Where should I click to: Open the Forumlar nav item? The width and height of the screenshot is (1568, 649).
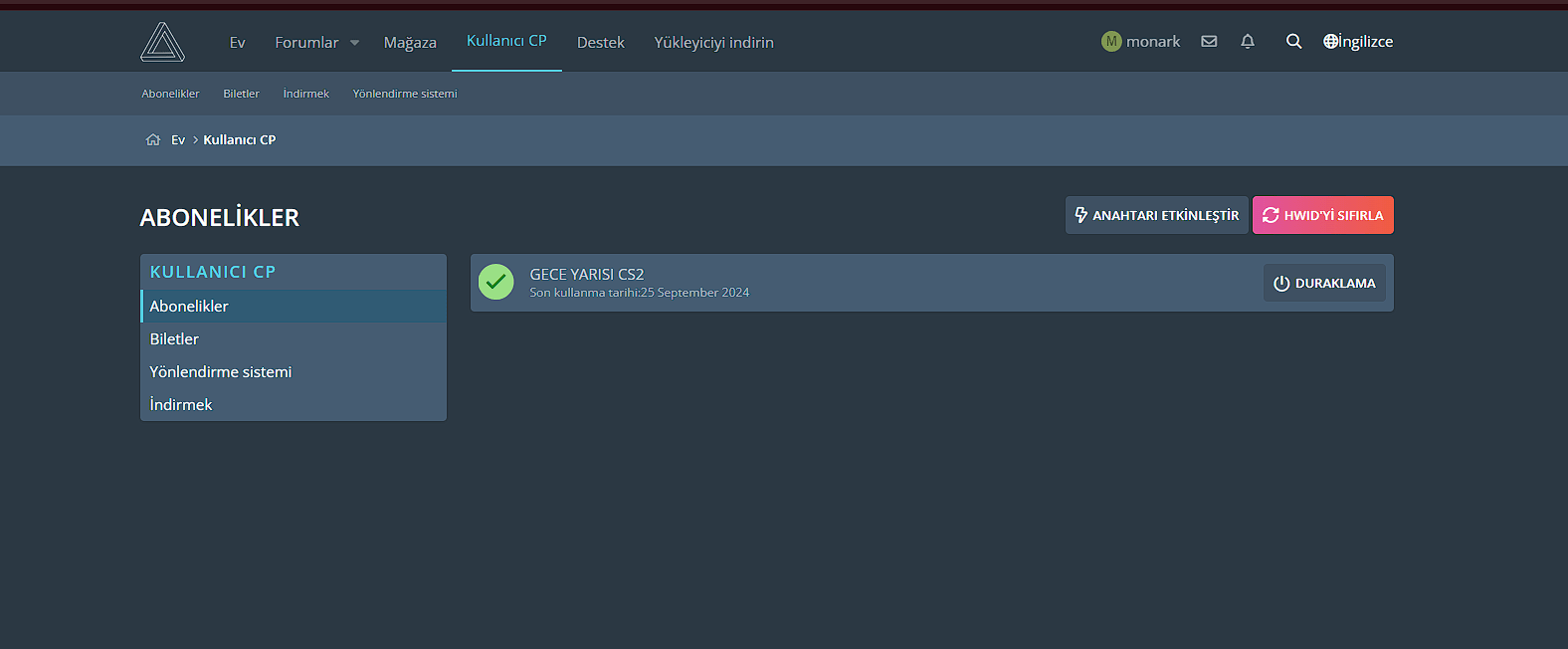306,43
